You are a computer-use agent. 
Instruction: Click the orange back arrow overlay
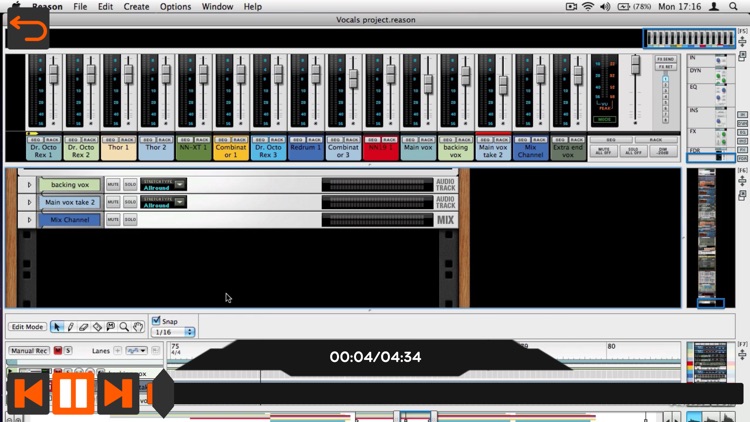[28, 29]
